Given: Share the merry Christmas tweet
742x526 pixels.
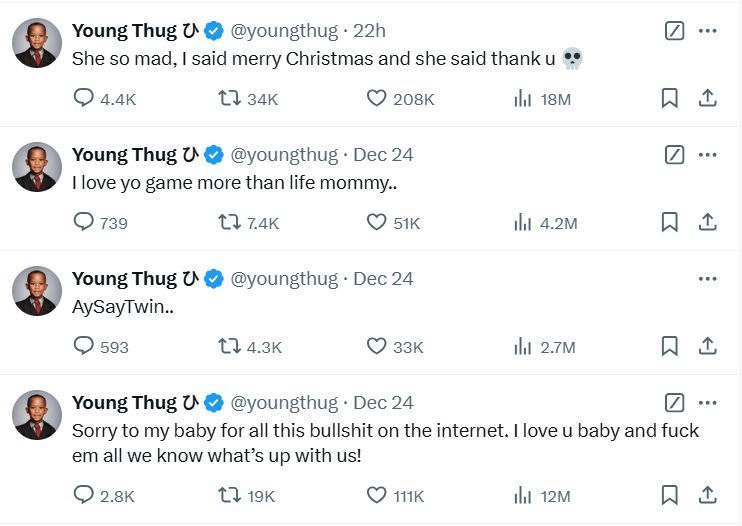Looking at the screenshot, I should click(x=707, y=98).
